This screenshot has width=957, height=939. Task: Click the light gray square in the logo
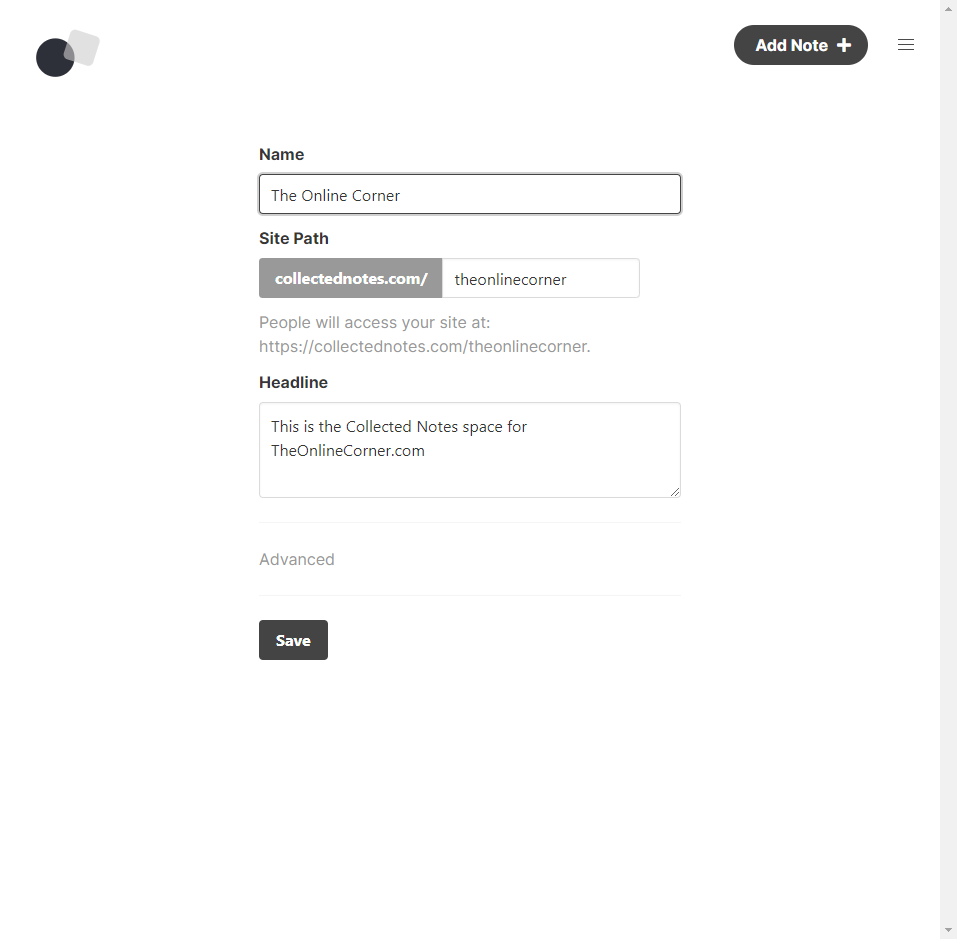(x=83, y=46)
